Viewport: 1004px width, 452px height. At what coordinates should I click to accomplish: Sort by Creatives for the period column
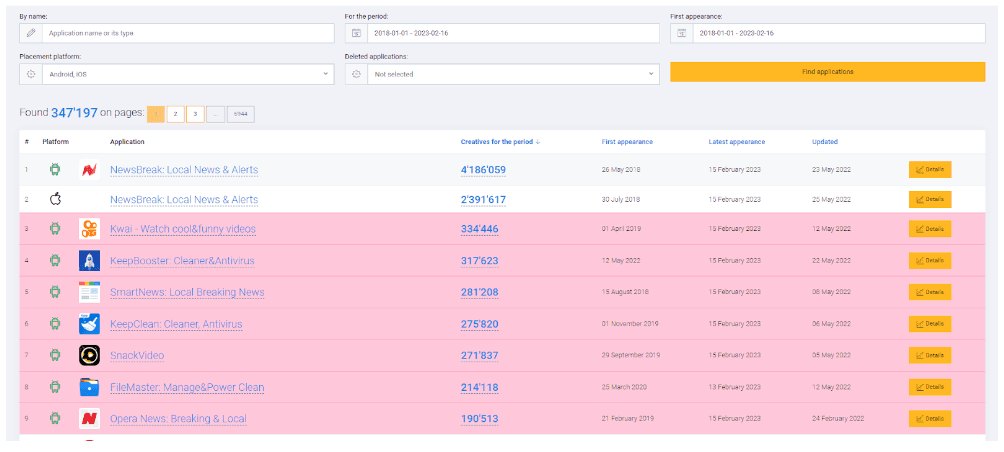501,142
